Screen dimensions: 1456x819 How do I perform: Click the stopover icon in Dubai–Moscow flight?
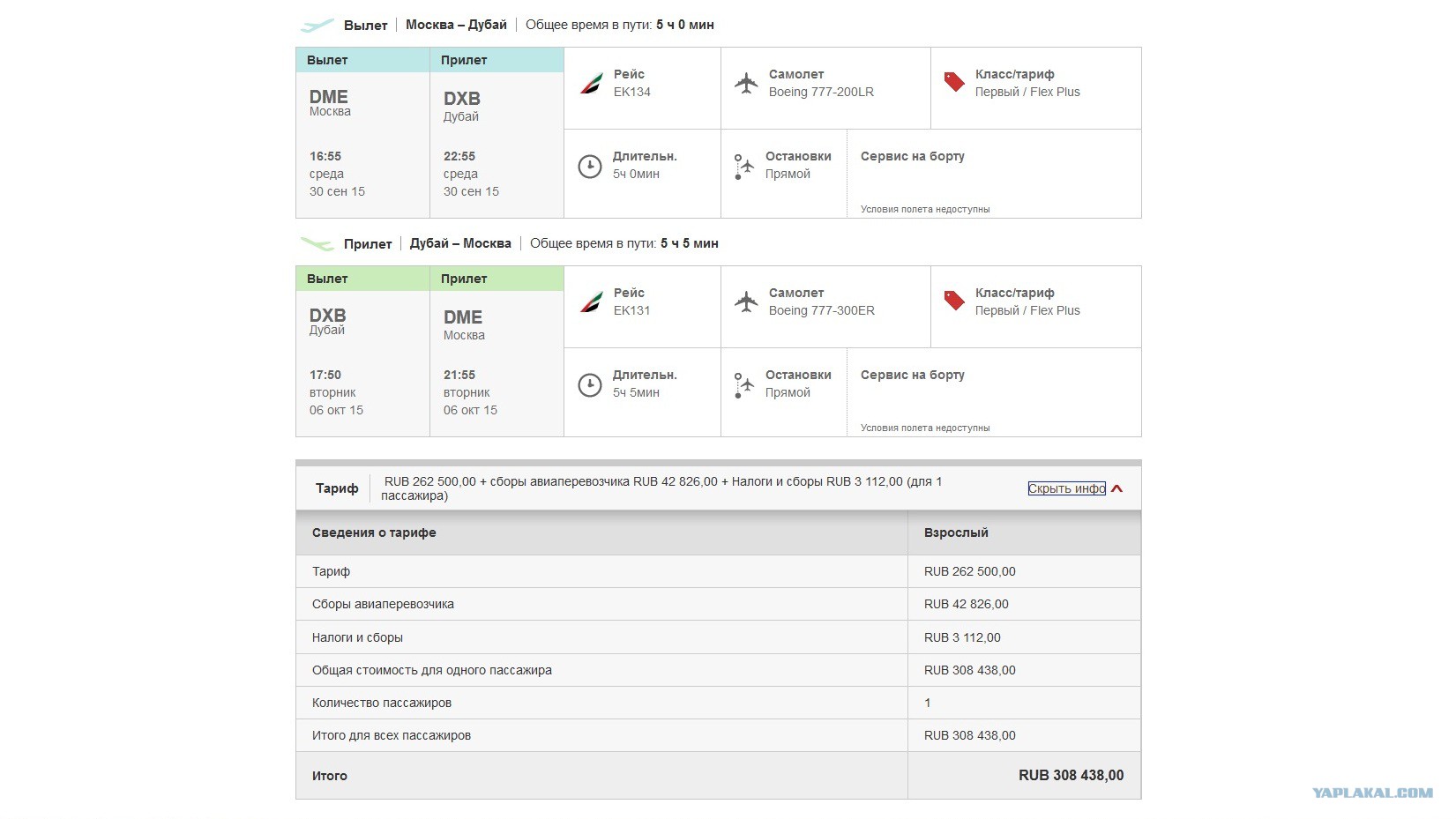(744, 384)
